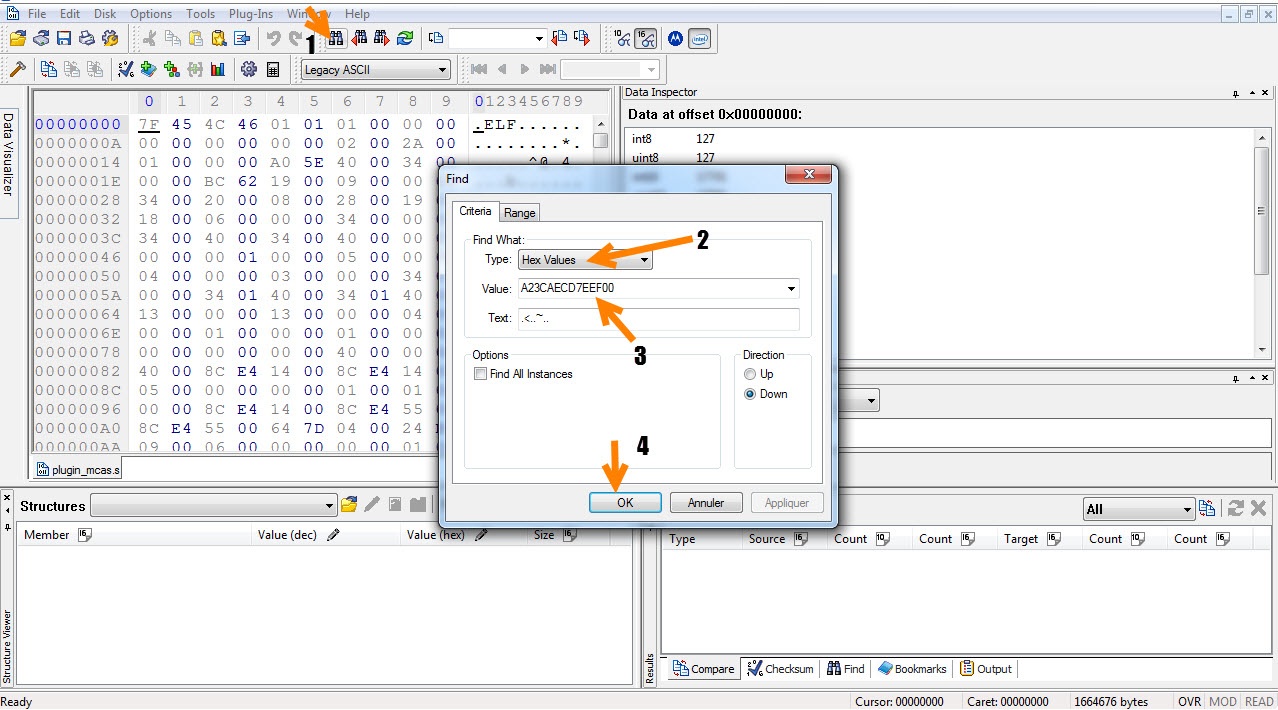1278x710 pixels.
Task: Switch to the Range tab in Find dialog
Action: click(x=519, y=212)
